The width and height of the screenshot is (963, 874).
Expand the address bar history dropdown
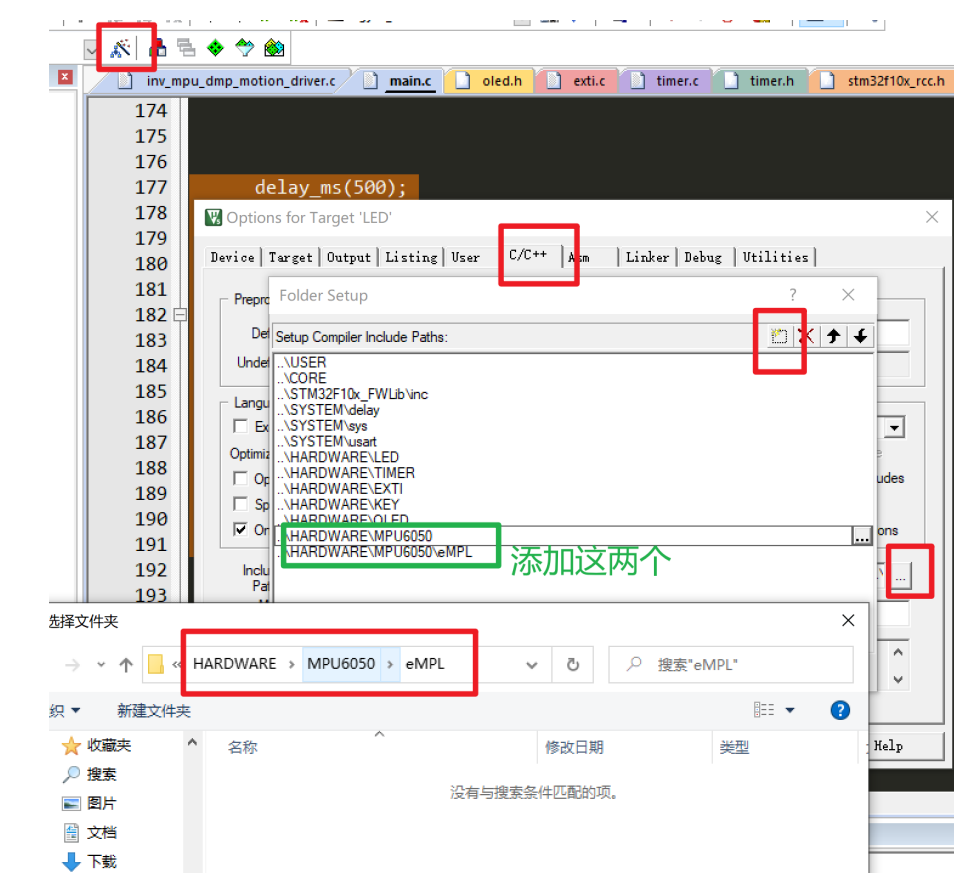[x=532, y=665]
